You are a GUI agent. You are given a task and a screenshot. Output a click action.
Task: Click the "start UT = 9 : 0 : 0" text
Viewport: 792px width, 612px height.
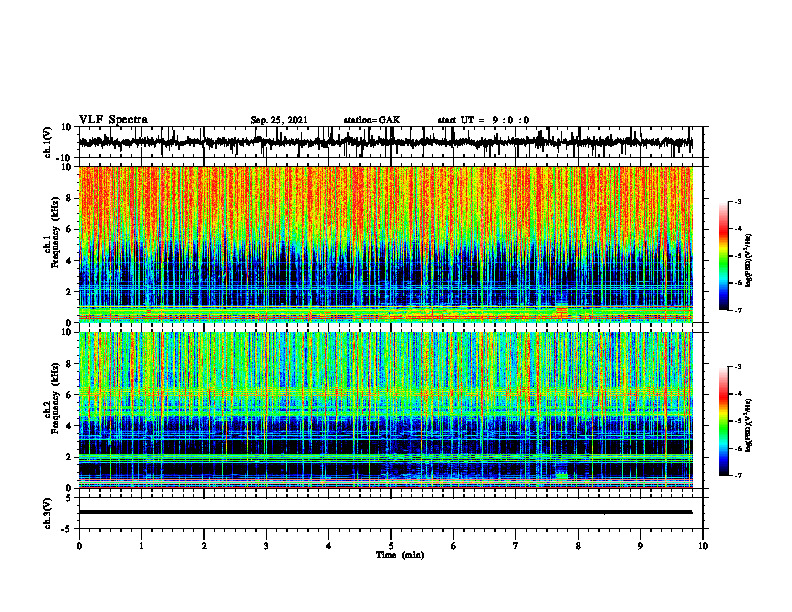483,120
